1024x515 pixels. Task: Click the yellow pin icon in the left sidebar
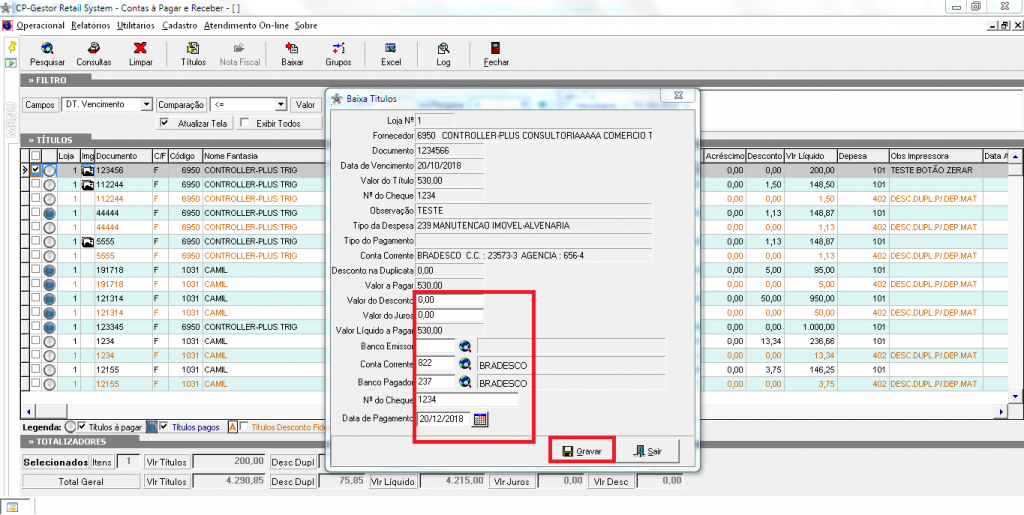click(11, 48)
